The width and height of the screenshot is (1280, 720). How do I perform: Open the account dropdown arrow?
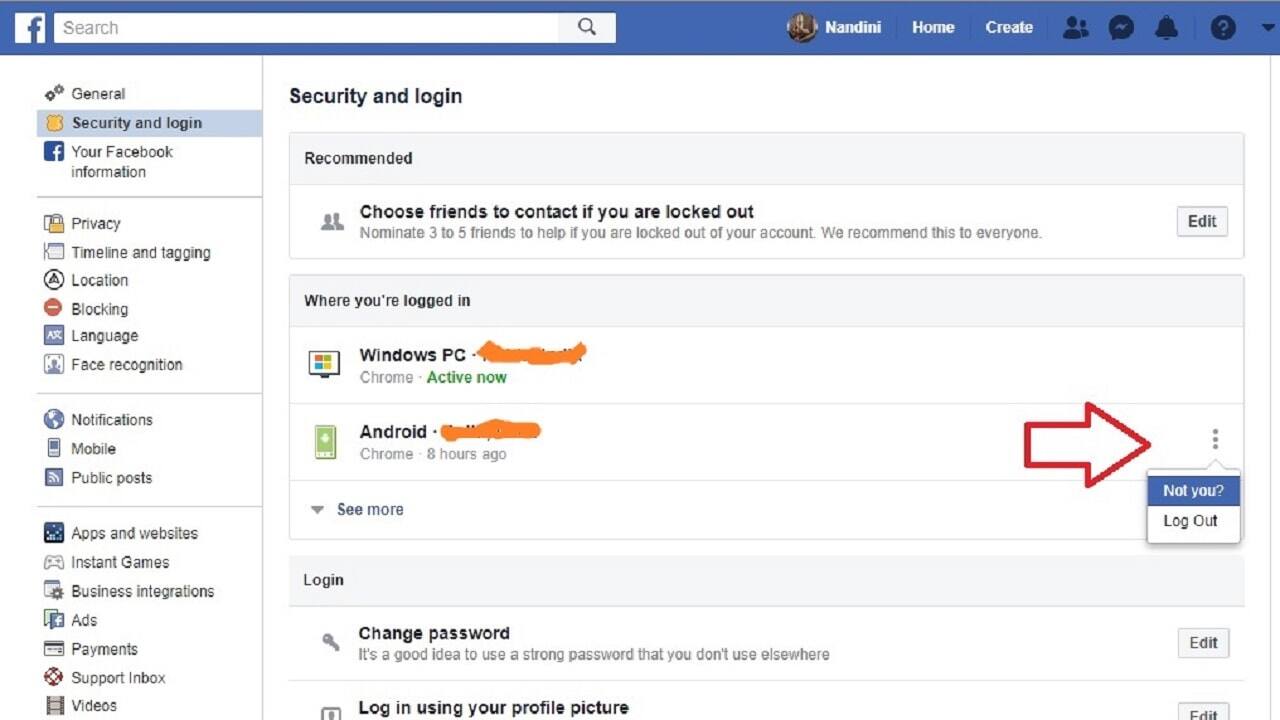(1268, 28)
